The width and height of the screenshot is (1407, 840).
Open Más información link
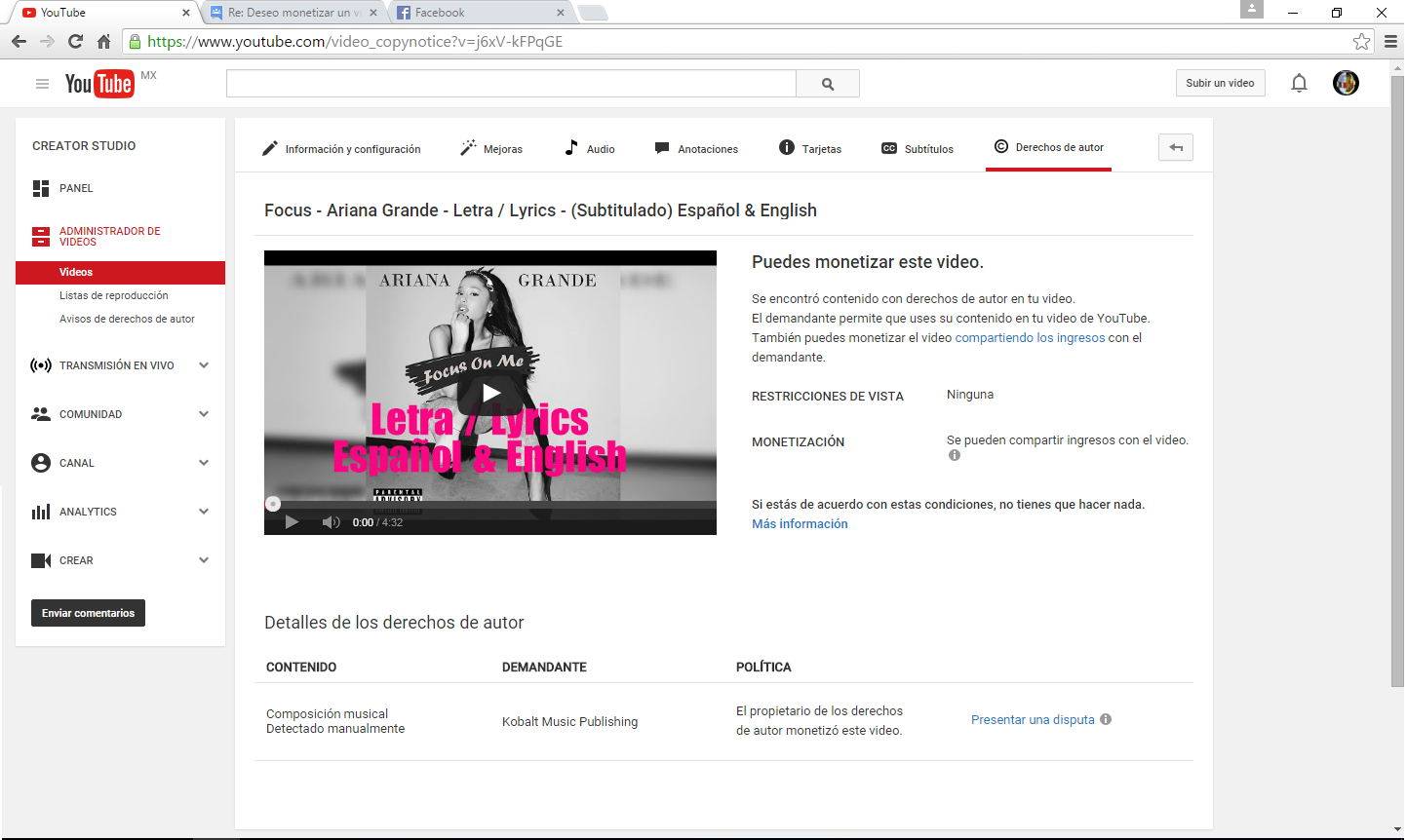tap(800, 524)
